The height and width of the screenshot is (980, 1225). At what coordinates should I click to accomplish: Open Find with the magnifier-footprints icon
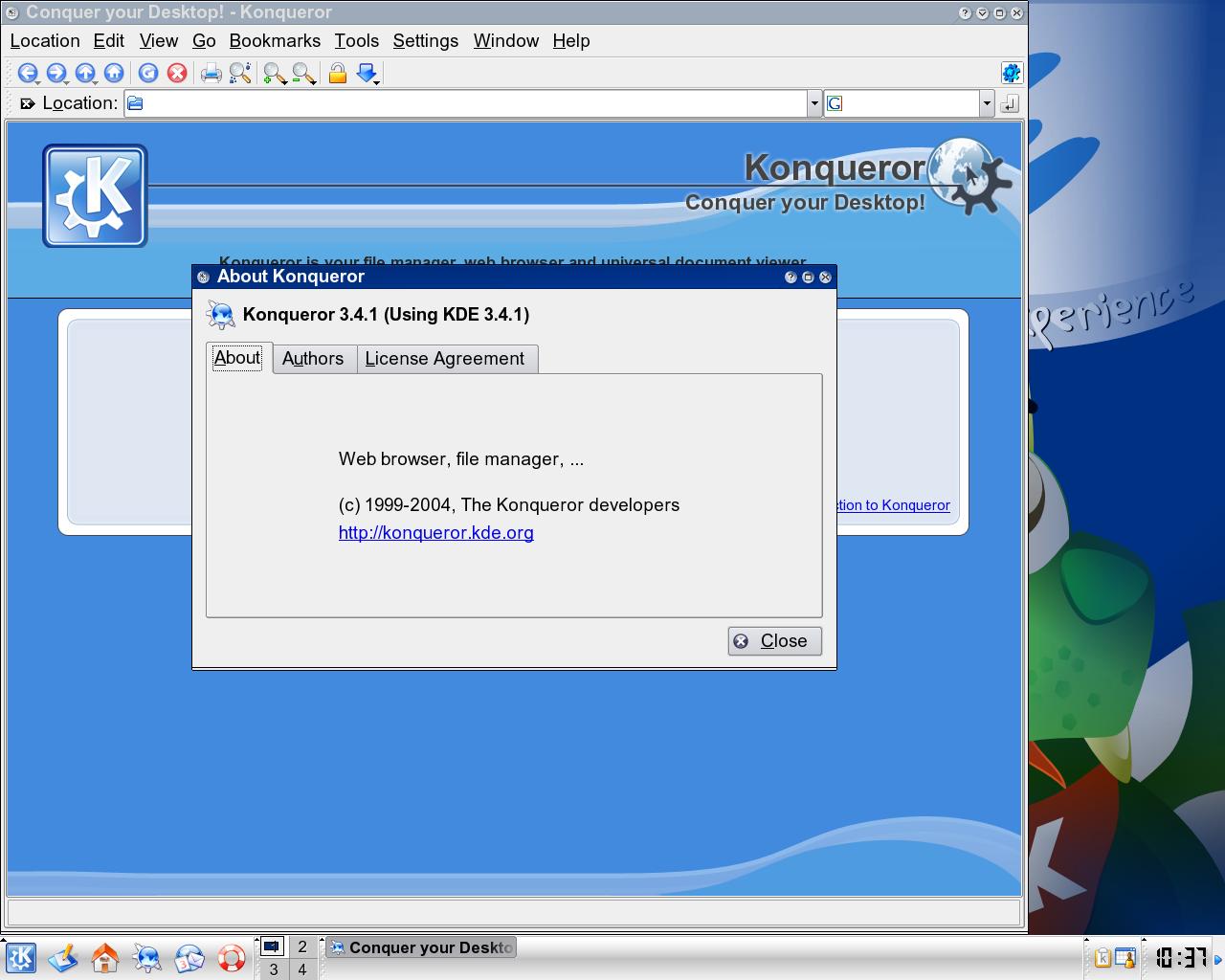coord(240,73)
